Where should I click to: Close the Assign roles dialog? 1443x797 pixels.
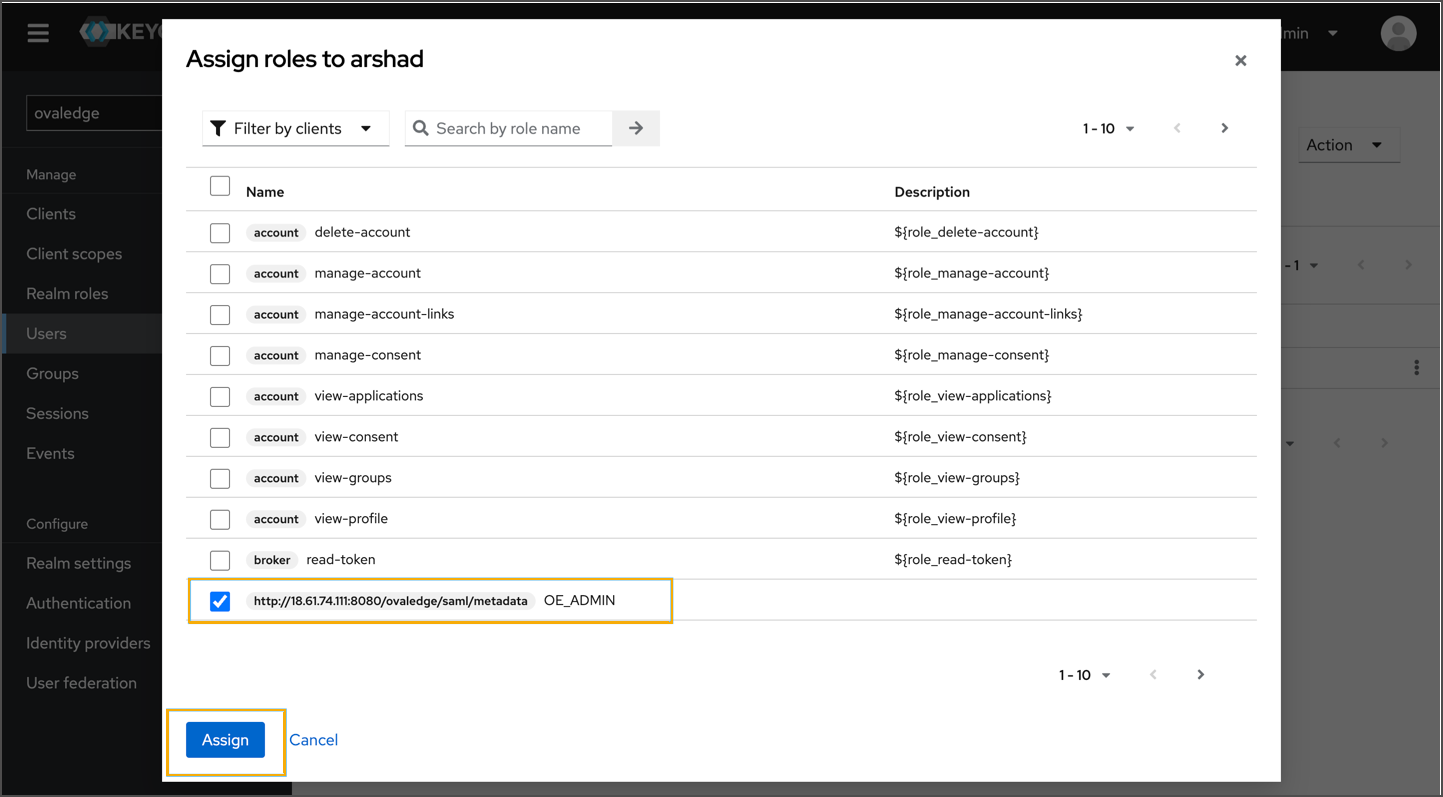[x=1240, y=61]
